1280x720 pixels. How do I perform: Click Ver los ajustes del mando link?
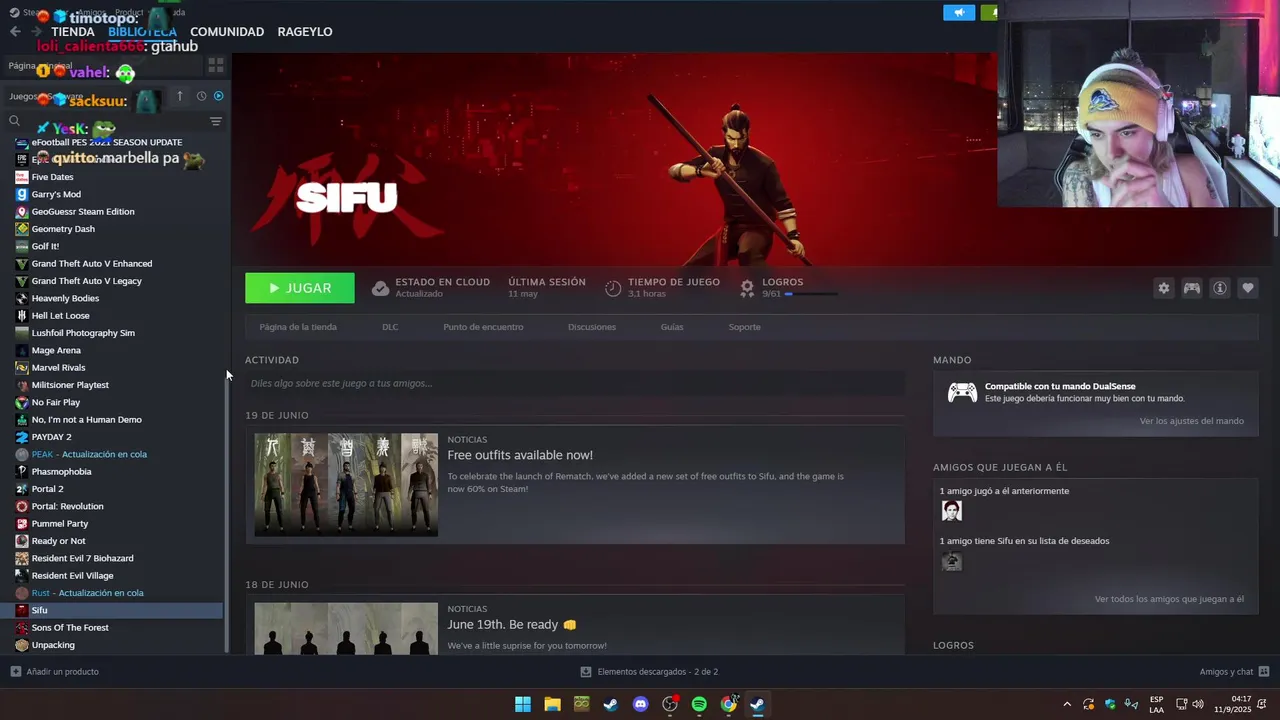tap(1192, 421)
